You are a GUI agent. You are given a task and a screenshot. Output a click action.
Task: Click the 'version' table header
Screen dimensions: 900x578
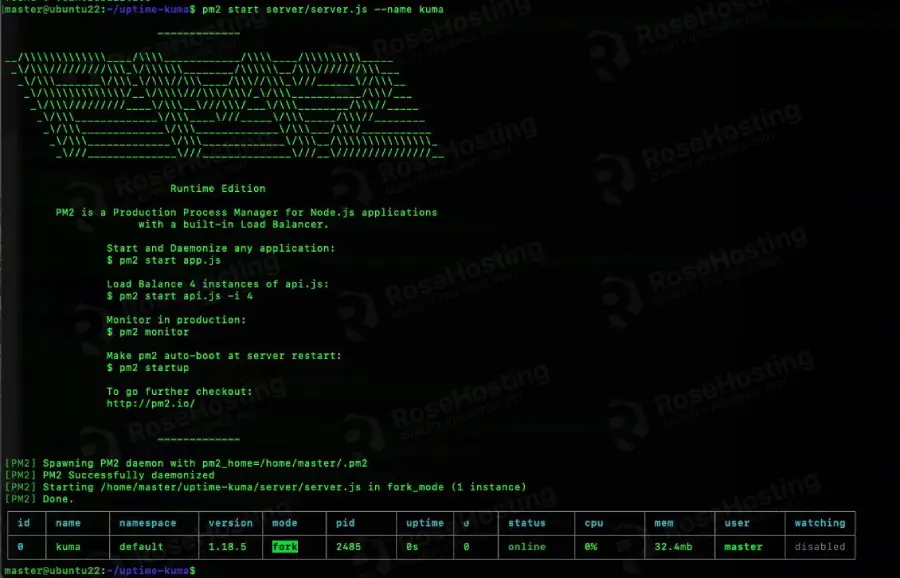230,523
